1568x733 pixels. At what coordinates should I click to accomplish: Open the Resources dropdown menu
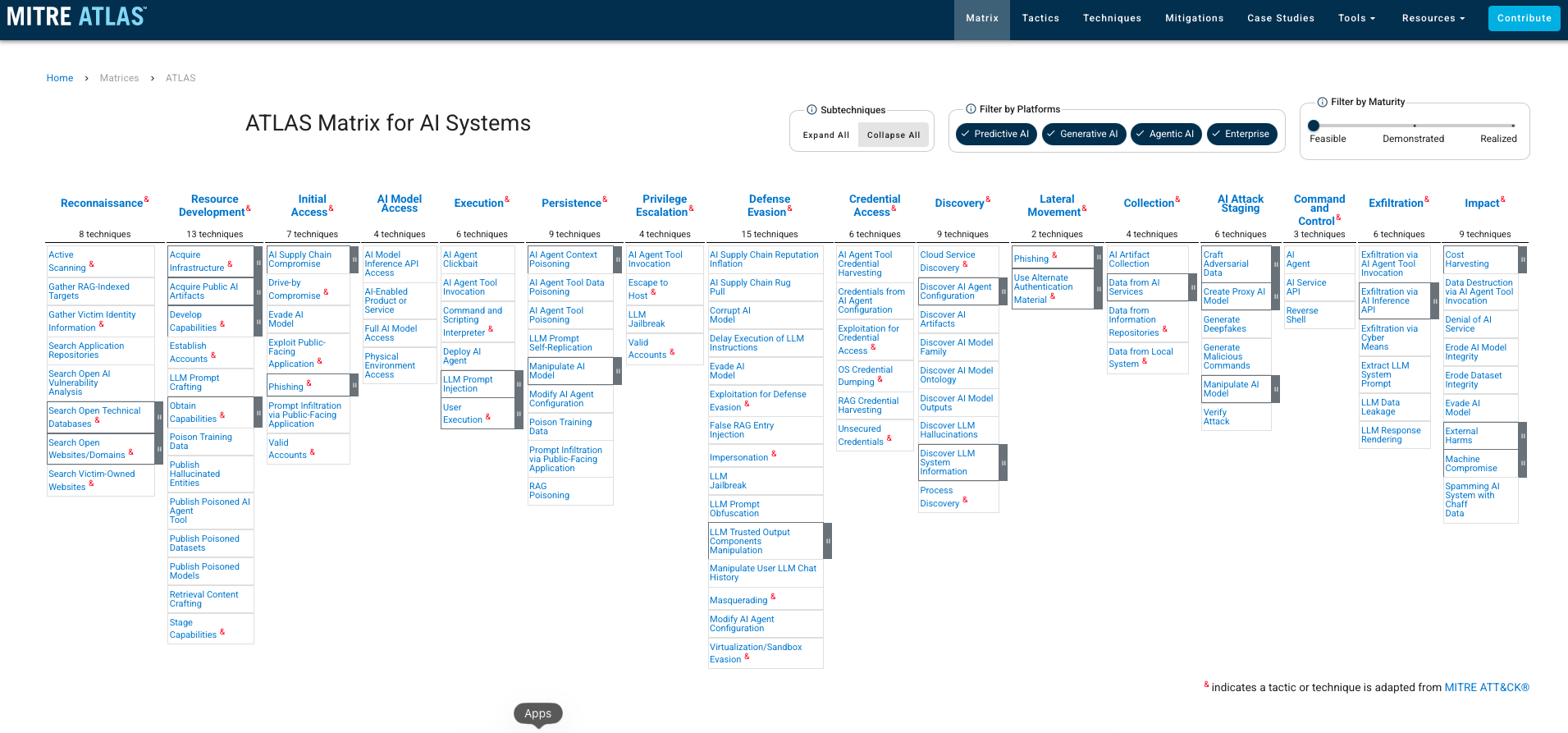pyautogui.click(x=1433, y=18)
